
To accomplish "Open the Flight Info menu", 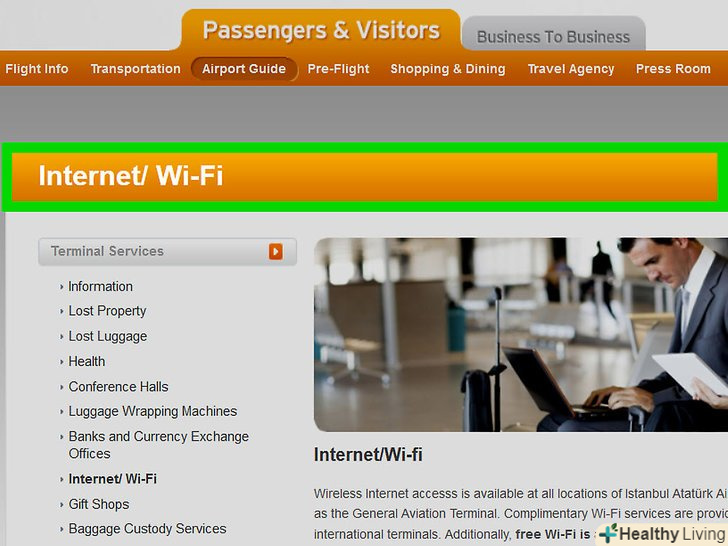I will (37, 69).
